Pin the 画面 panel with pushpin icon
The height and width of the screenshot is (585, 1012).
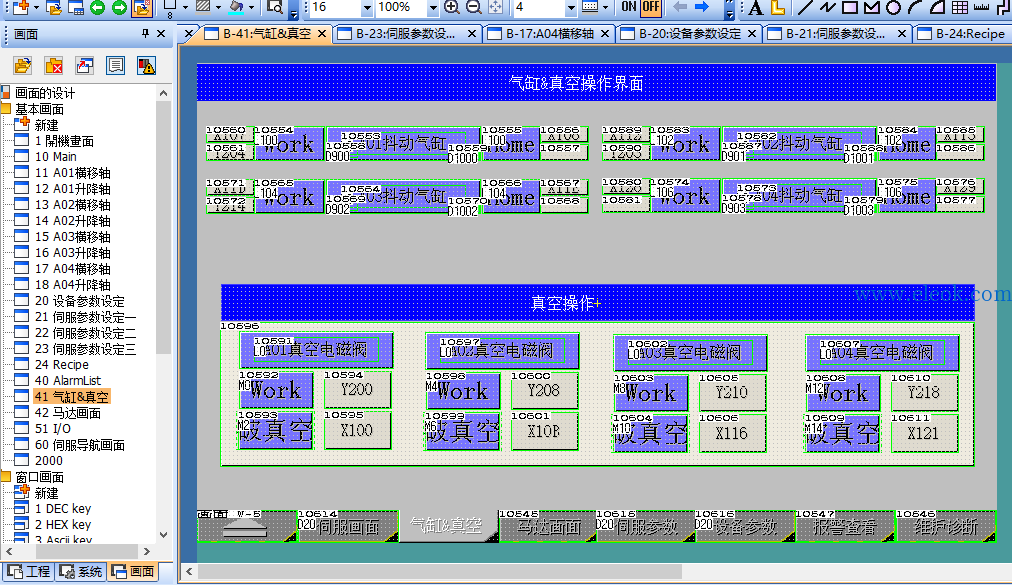click(x=145, y=34)
